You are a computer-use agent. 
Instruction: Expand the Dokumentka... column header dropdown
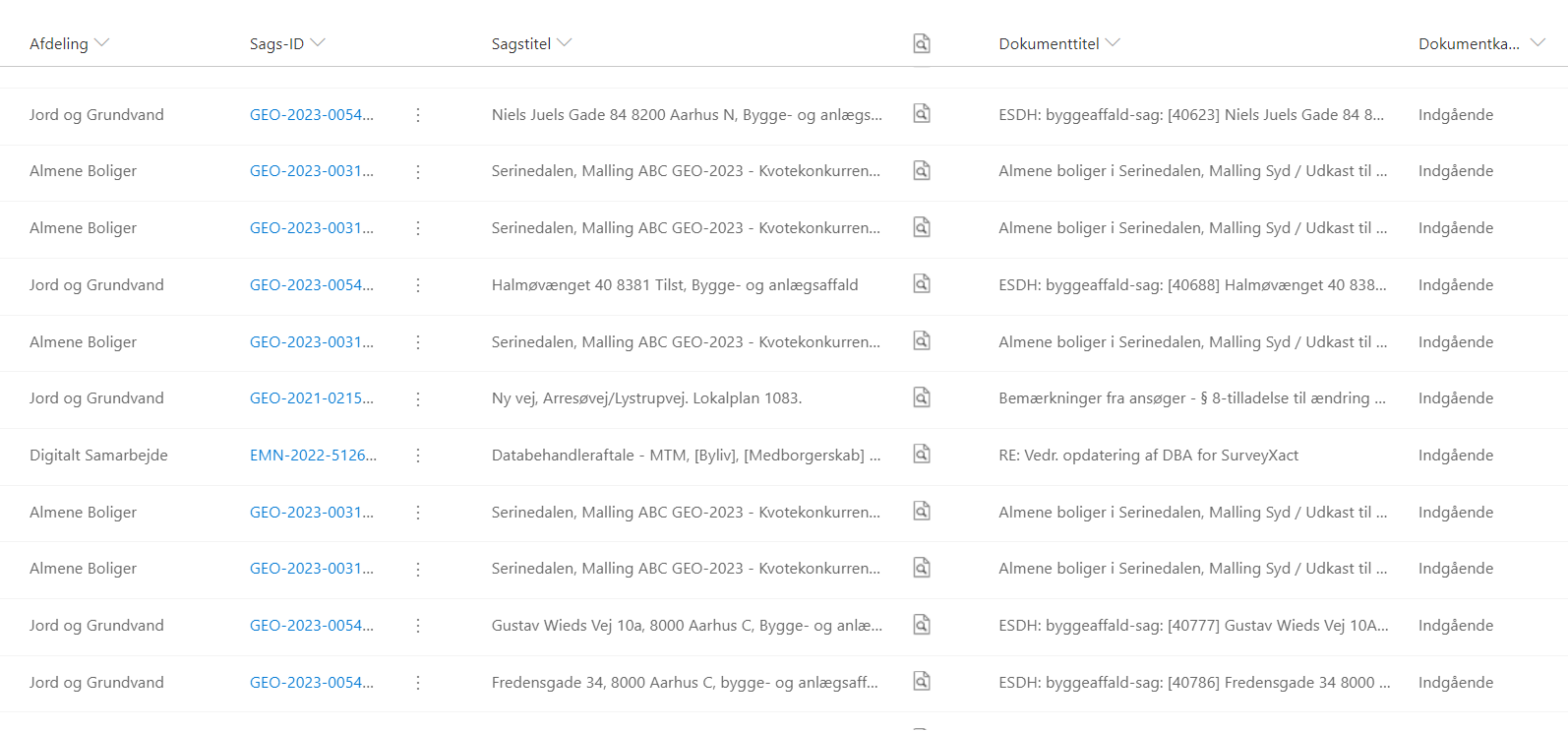click(1538, 43)
